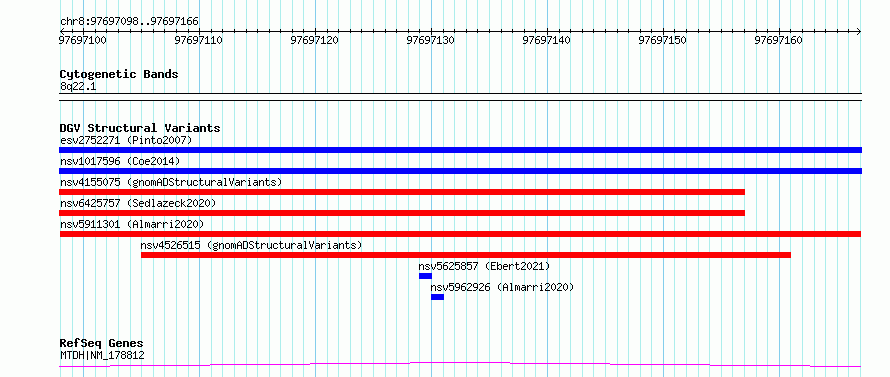Click the blue bar for nsv1017596
This screenshot has width=890, height=377.
point(460,171)
